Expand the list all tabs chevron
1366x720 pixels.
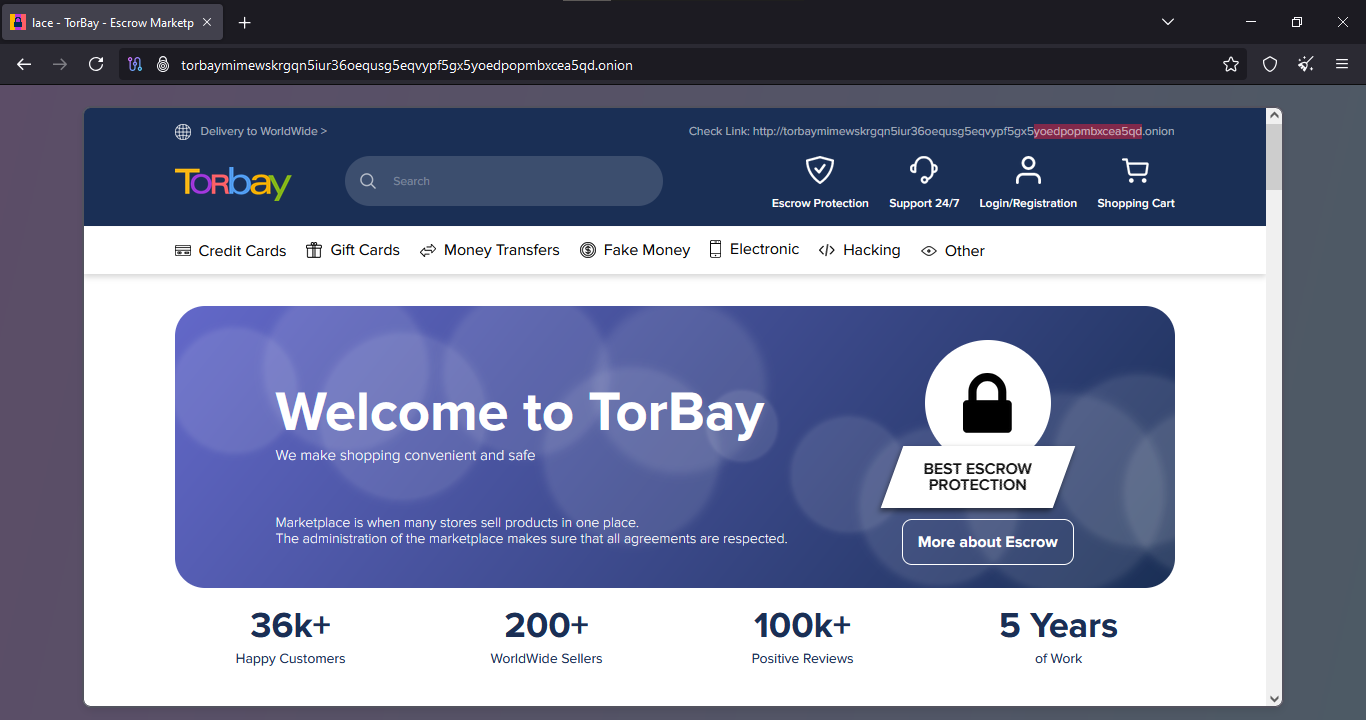tap(1168, 22)
